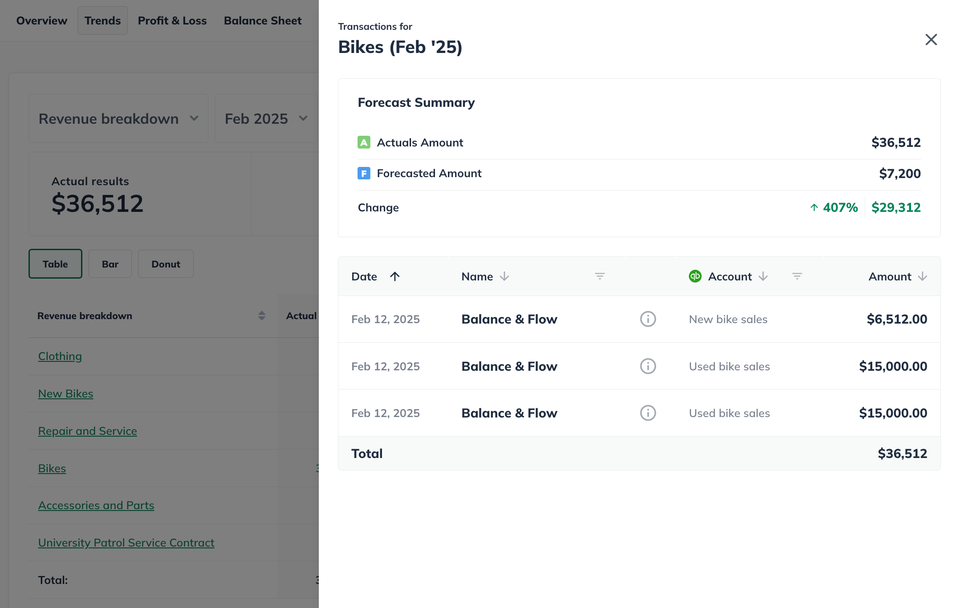Open University Patrol Service Contract link

pos(126,543)
